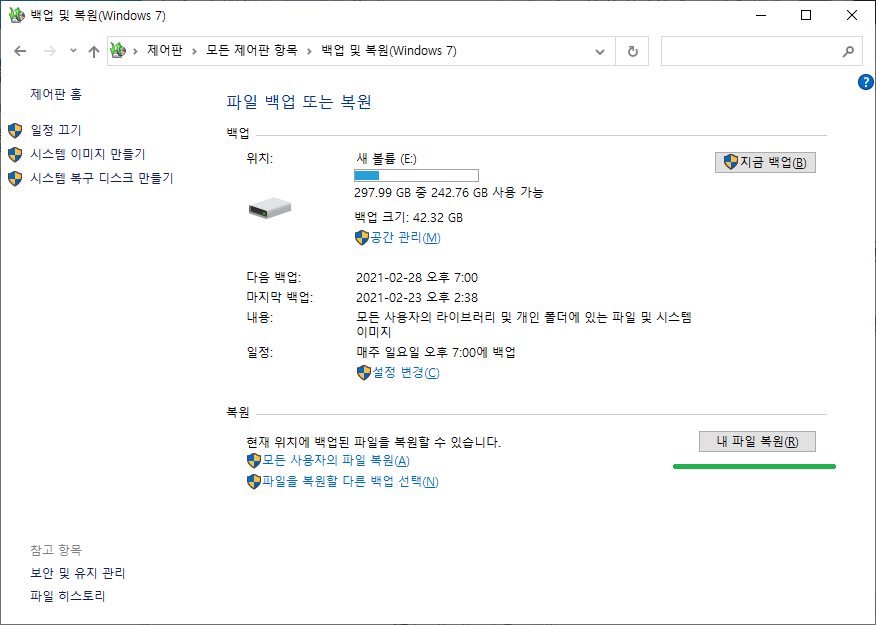Go back with the left arrow button
This screenshot has width=876, height=625.
20,51
